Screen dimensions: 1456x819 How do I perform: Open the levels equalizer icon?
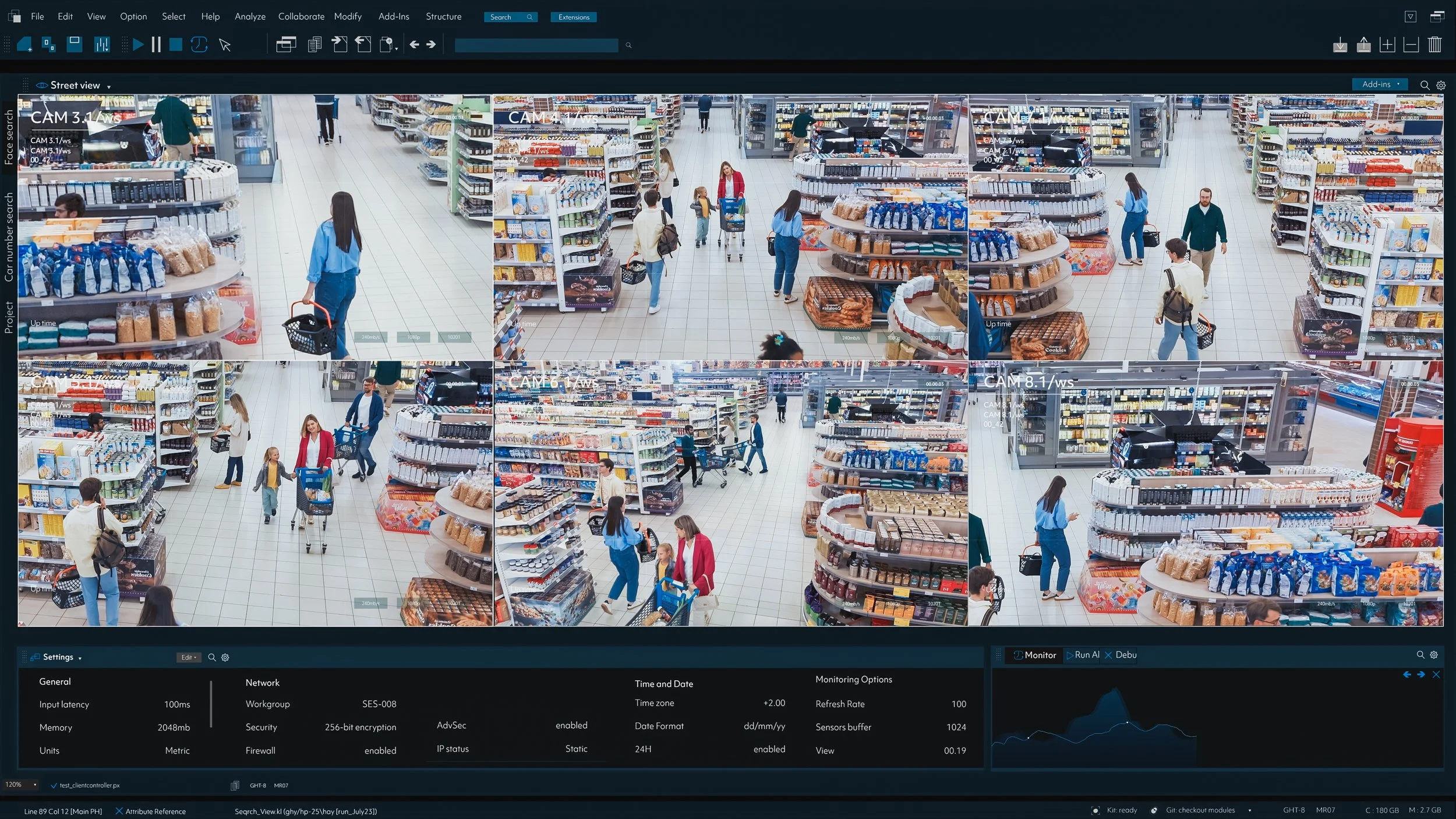pos(102,45)
